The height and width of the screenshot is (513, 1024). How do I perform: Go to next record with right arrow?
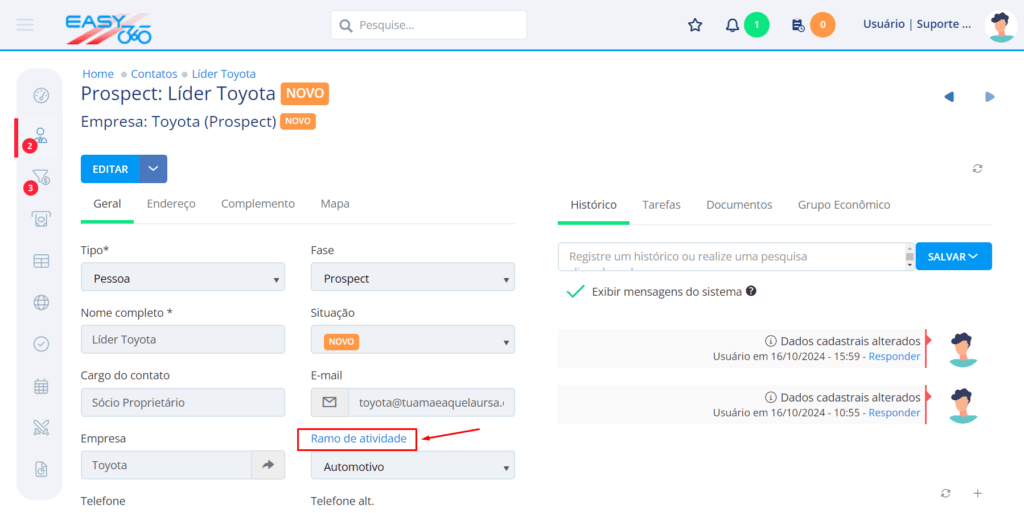point(990,97)
